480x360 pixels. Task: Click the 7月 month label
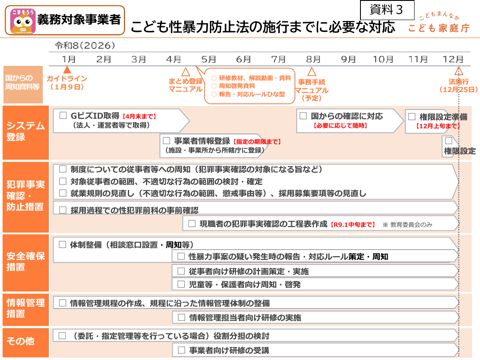tap(278, 59)
